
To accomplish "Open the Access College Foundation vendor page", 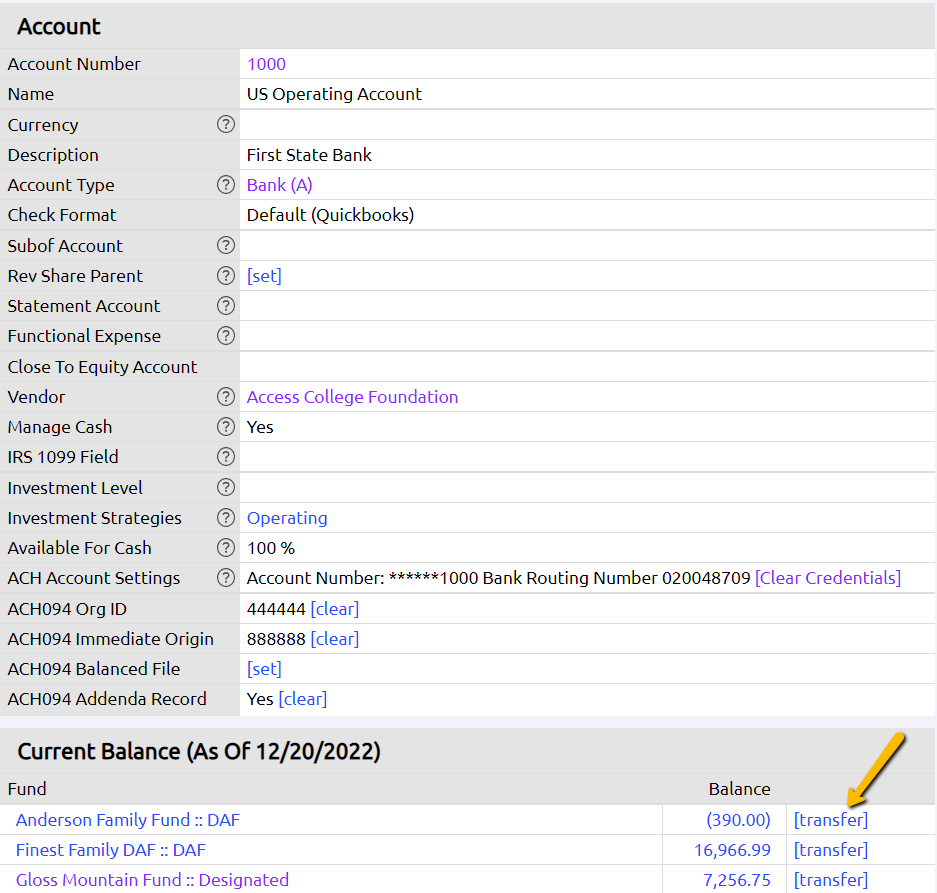I will pos(352,397).
